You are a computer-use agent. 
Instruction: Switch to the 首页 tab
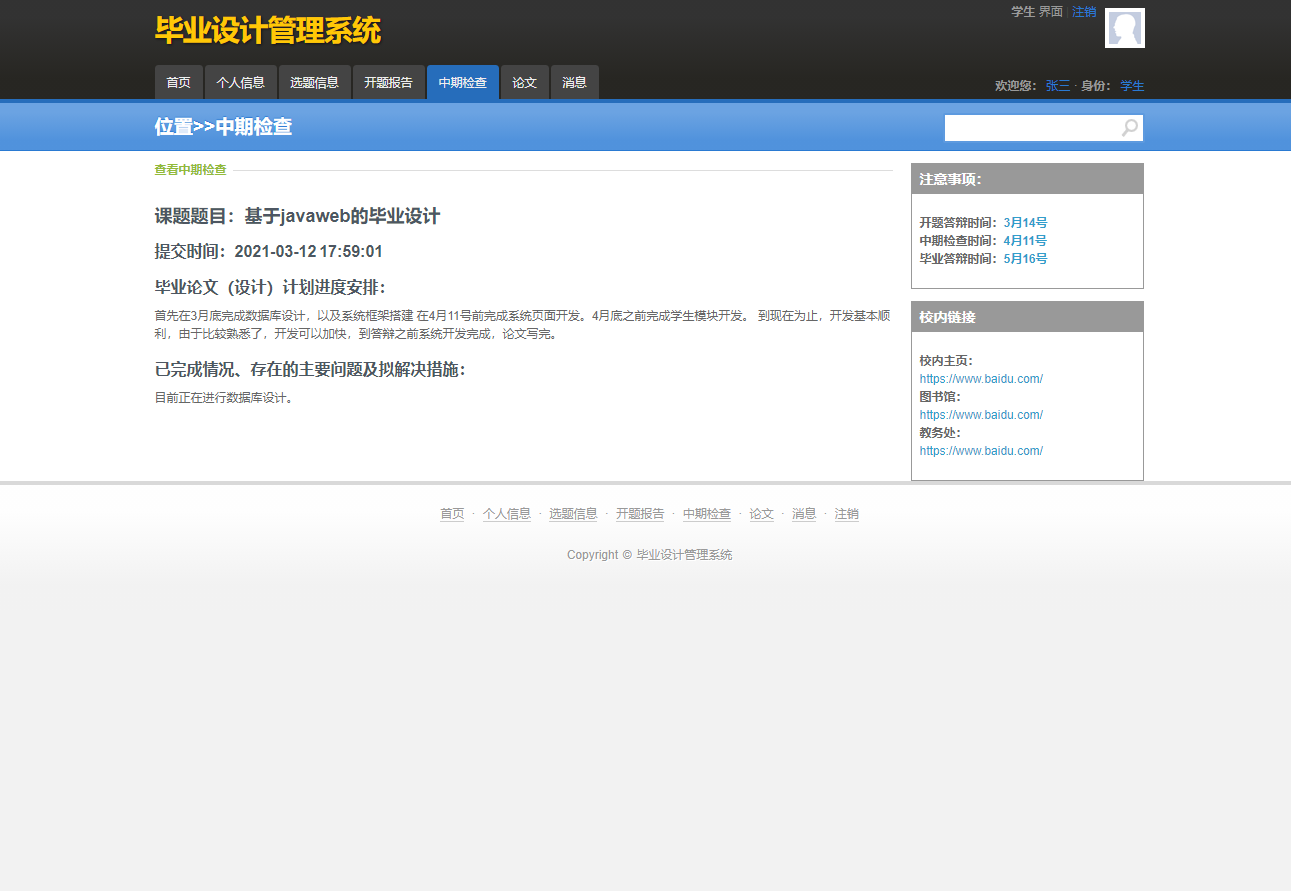click(178, 82)
